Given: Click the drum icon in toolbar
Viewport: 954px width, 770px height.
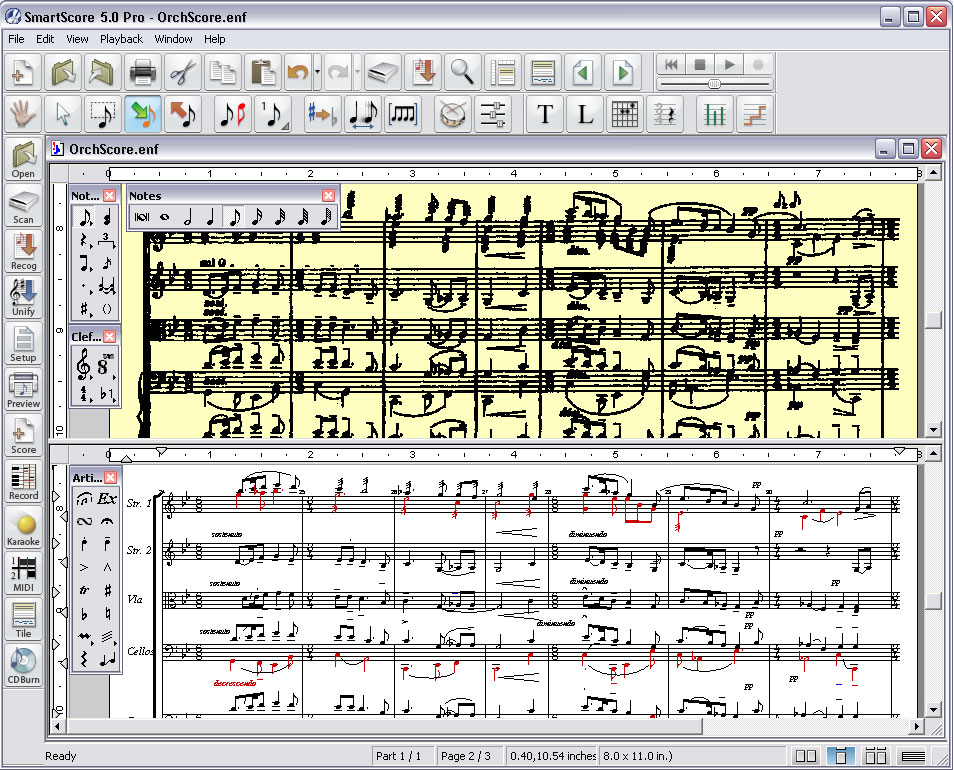Looking at the screenshot, I should 453,114.
